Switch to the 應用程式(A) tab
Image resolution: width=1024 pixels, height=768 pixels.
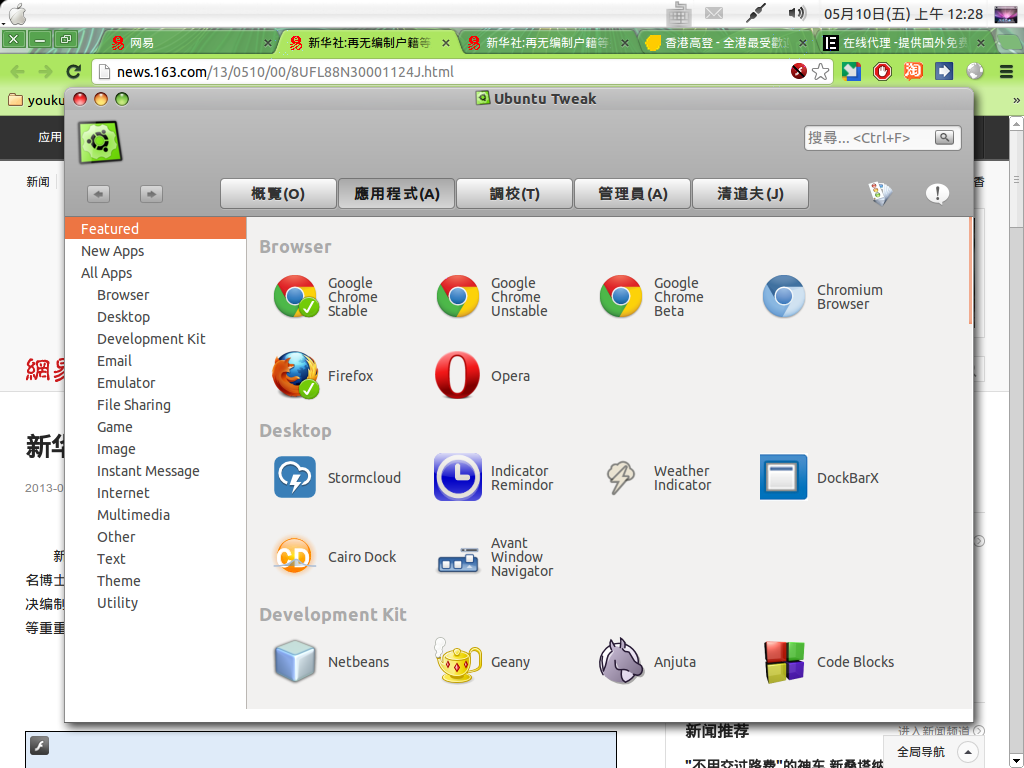396,193
